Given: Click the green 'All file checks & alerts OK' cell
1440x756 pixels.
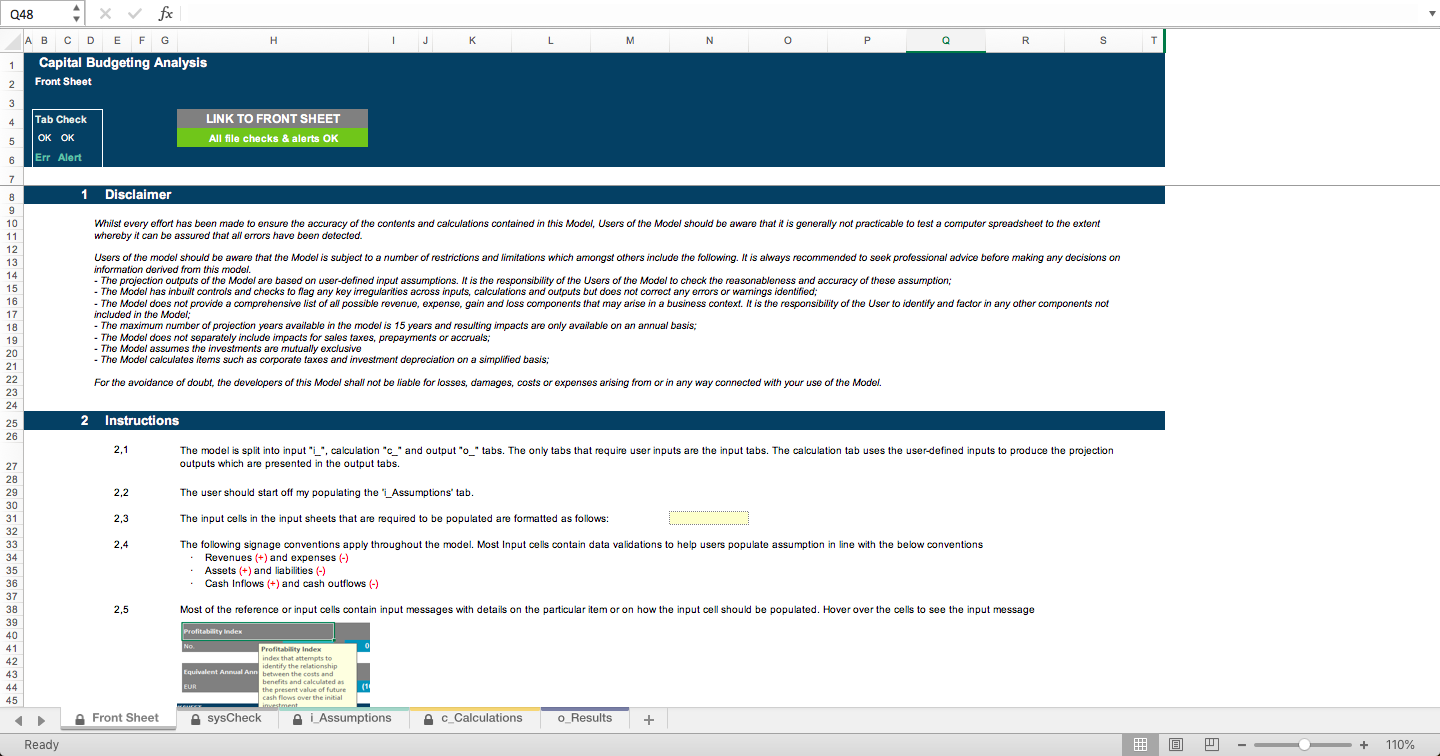Looking at the screenshot, I should point(272,138).
